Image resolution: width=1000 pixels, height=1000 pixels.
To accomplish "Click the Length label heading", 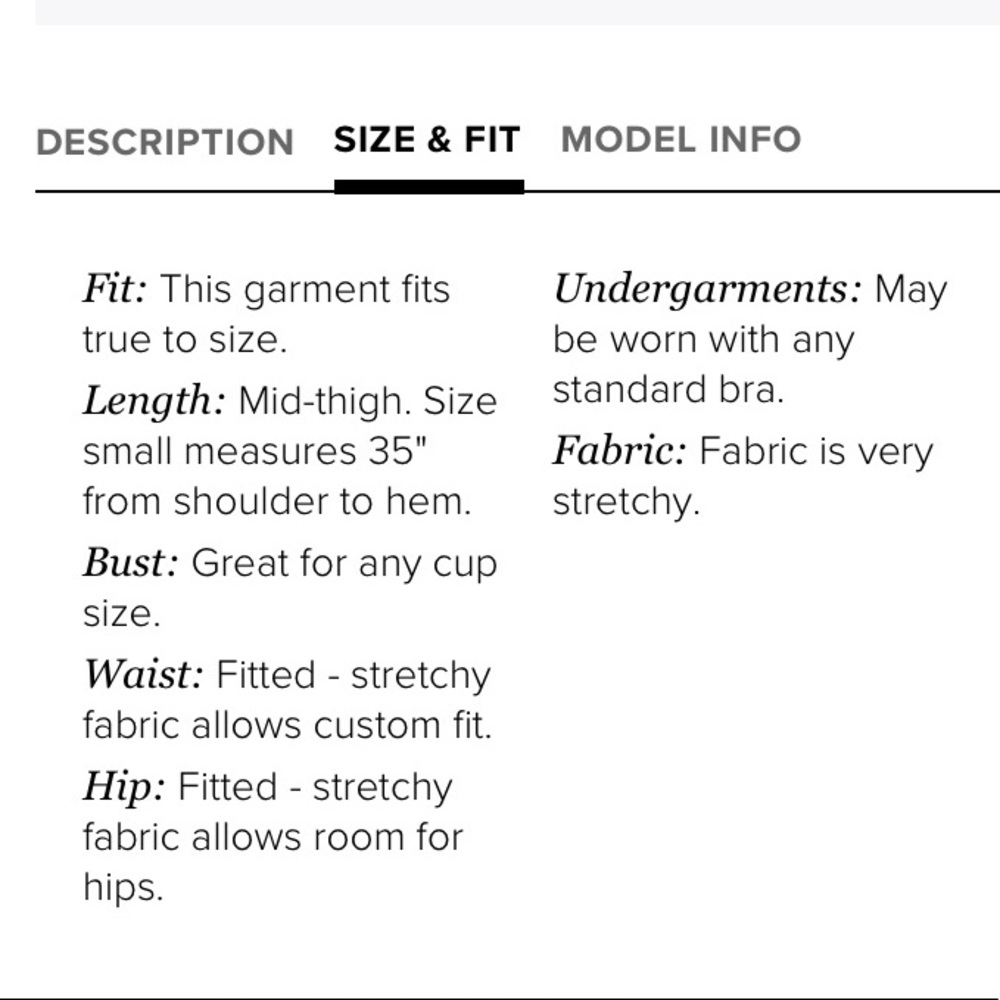I will coord(154,402).
